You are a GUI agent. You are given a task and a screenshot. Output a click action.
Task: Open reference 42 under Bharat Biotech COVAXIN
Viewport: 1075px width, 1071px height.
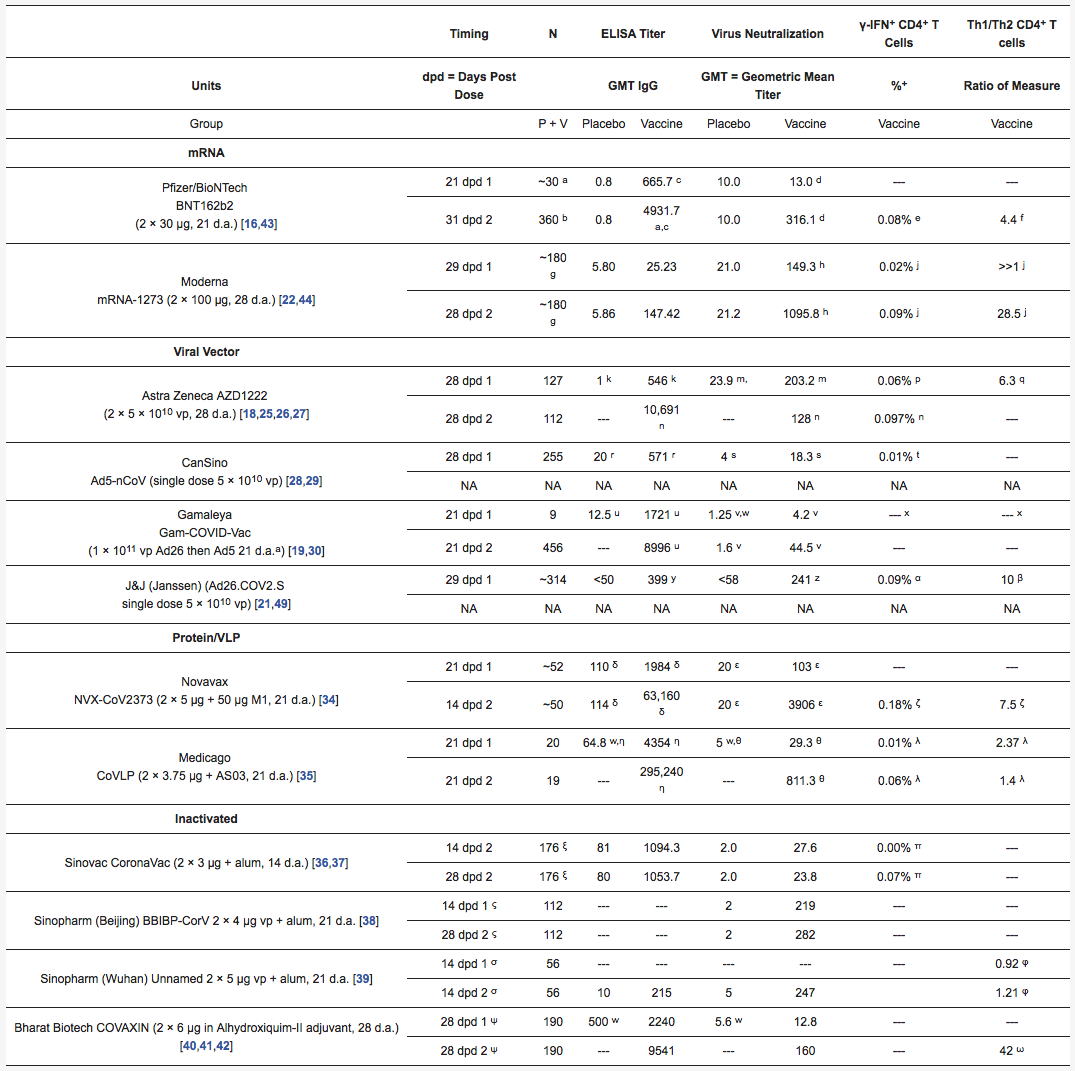[x=223, y=1046]
